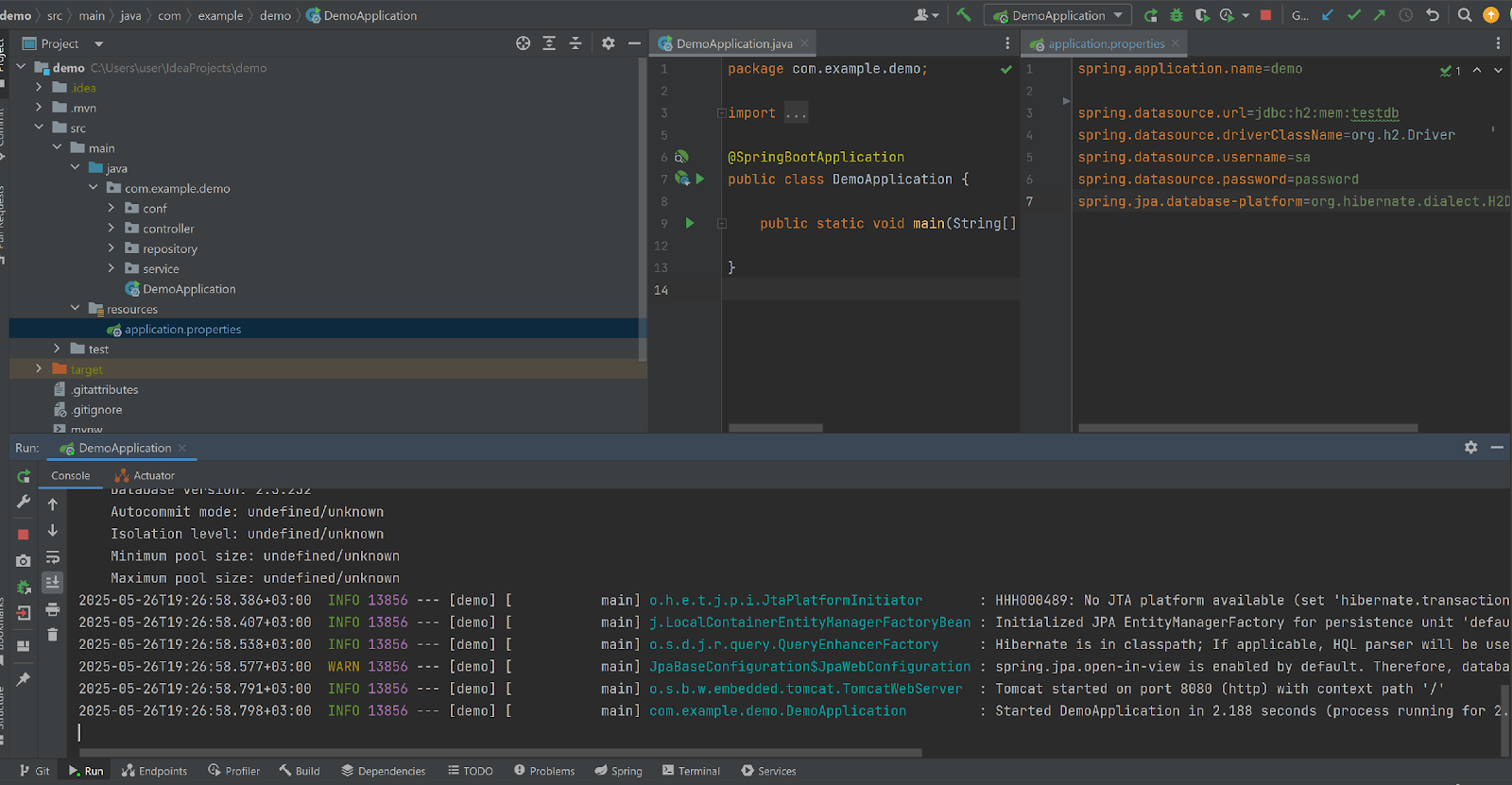Clear console output with trash icon

(x=53, y=635)
